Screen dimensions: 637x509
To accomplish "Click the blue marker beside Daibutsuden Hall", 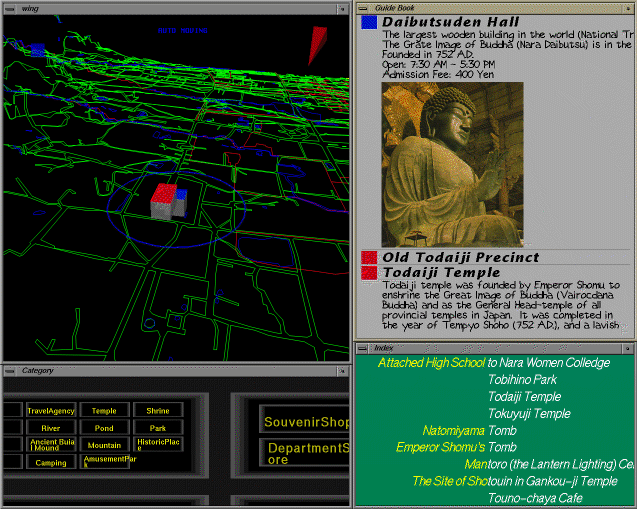I will [369, 22].
